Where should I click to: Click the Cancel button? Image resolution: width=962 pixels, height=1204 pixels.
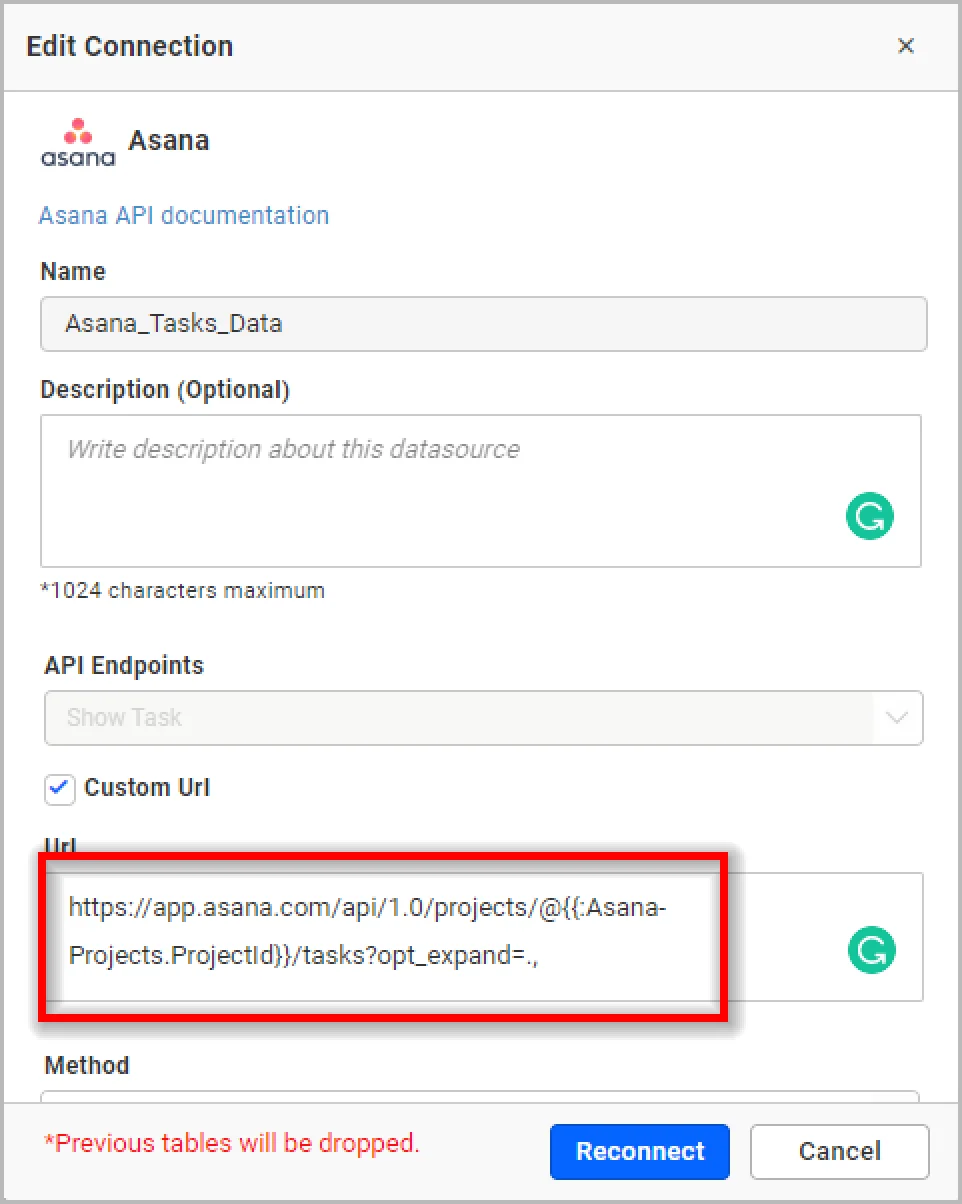pyautogui.click(x=839, y=1152)
